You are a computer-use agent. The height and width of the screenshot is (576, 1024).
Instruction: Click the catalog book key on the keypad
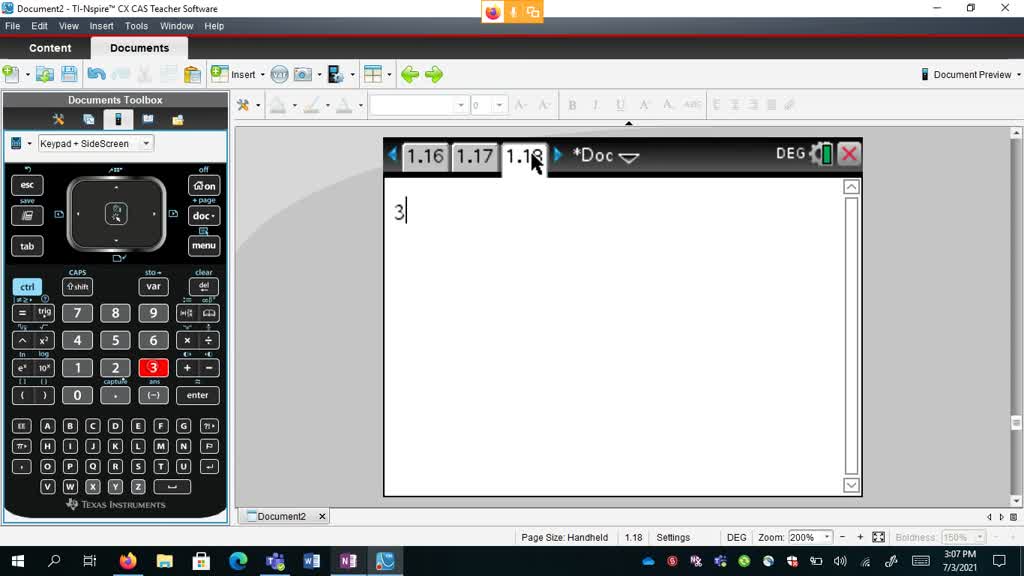tap(209, 313)
